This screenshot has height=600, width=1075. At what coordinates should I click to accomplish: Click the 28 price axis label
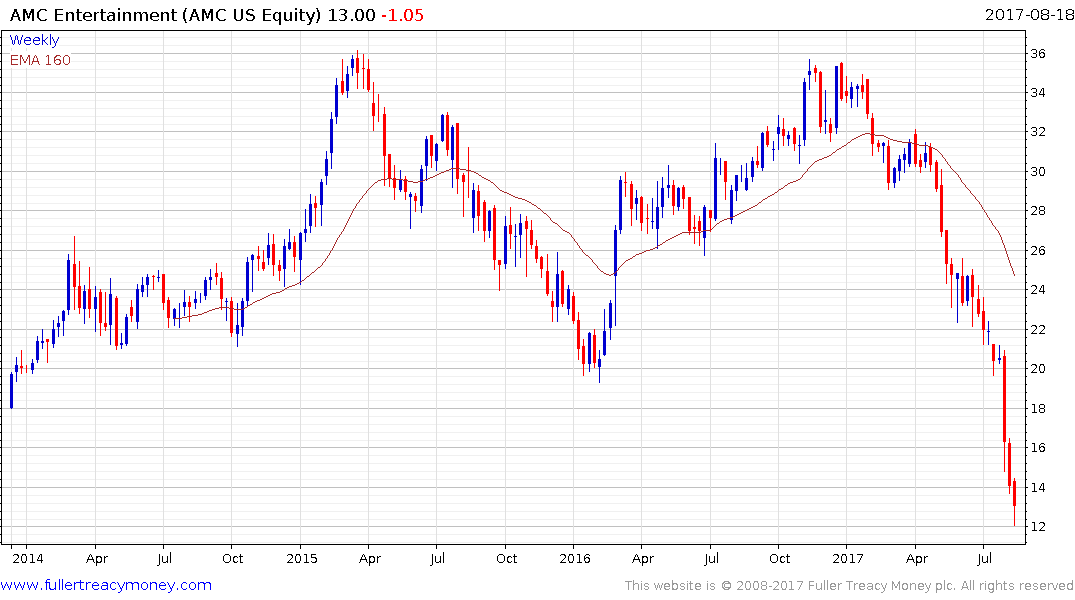[x=1038, y=211]
